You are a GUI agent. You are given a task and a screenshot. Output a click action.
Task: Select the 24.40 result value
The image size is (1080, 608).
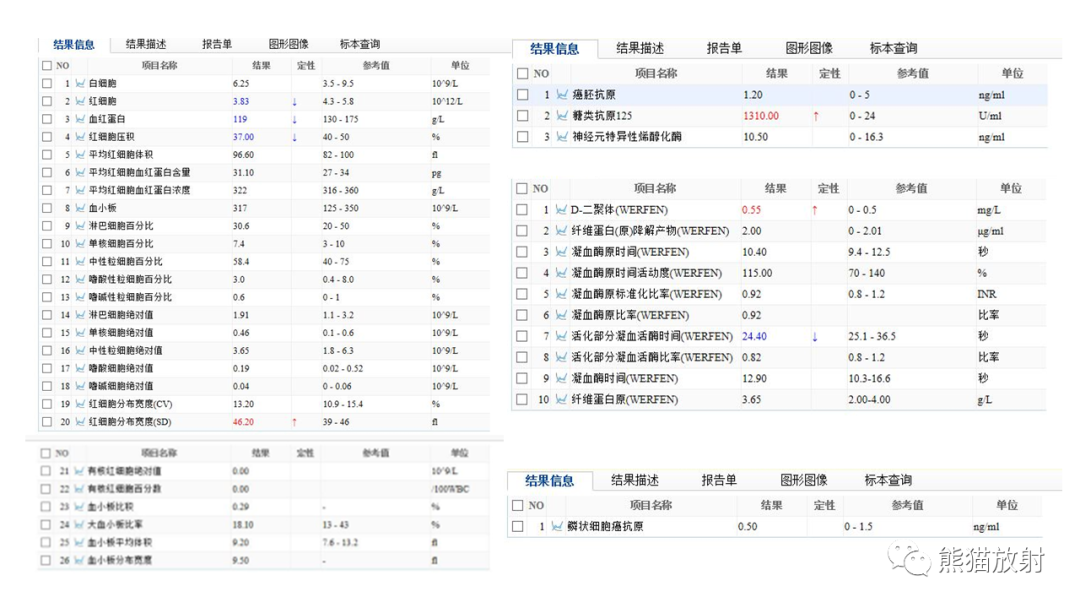754,336
